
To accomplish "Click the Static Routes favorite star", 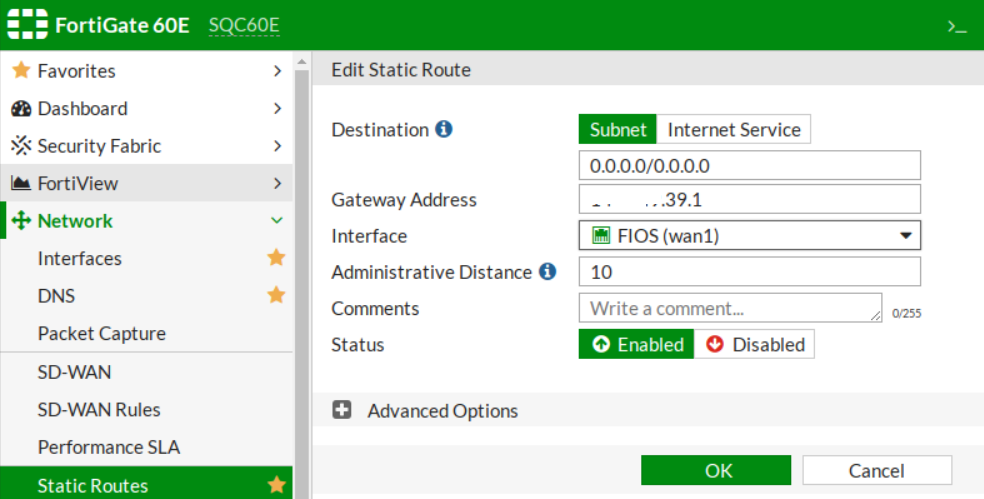I will point(276,485).
